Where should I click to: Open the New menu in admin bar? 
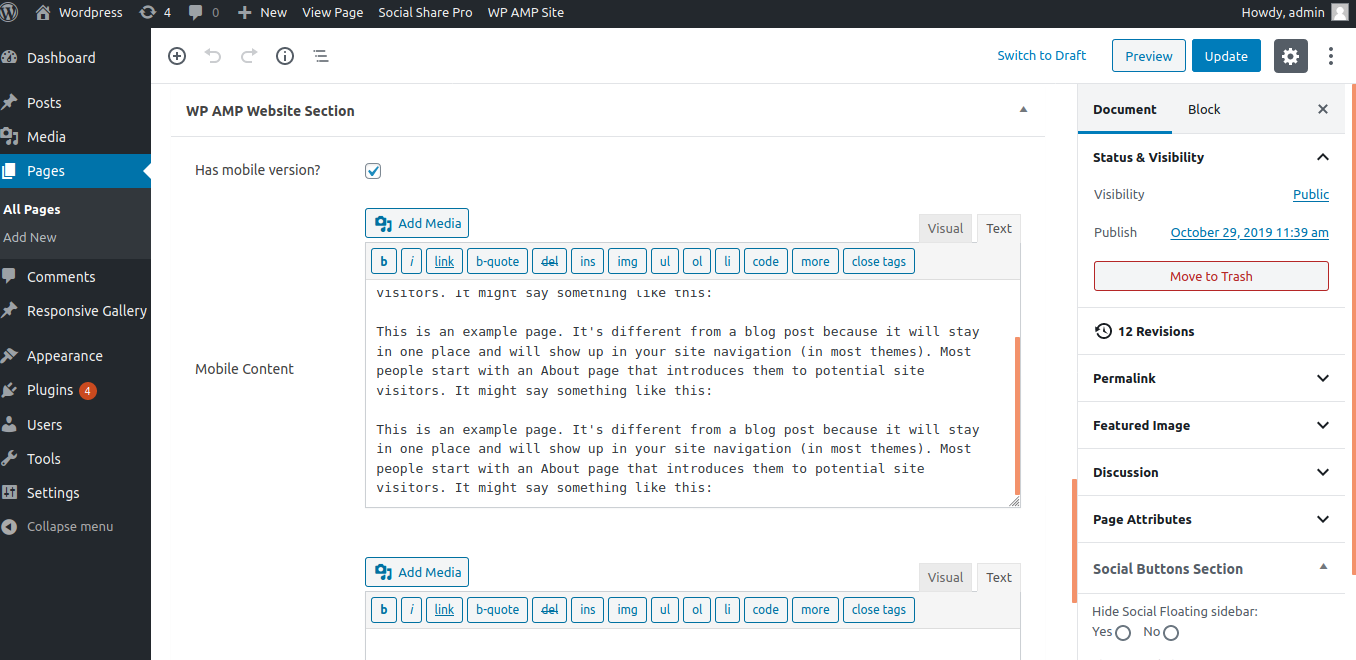pos(262,13)
